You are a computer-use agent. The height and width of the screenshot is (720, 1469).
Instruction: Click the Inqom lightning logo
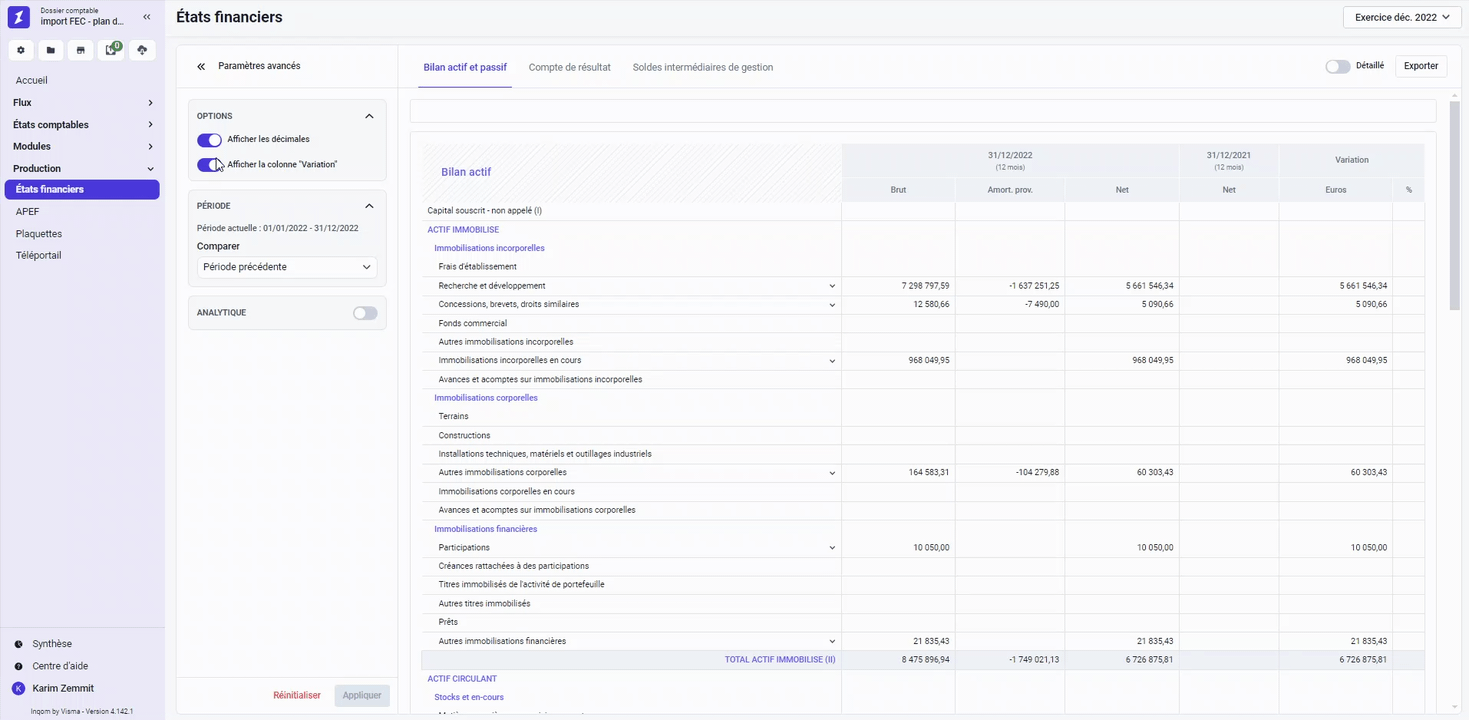(x=19, y=17)
